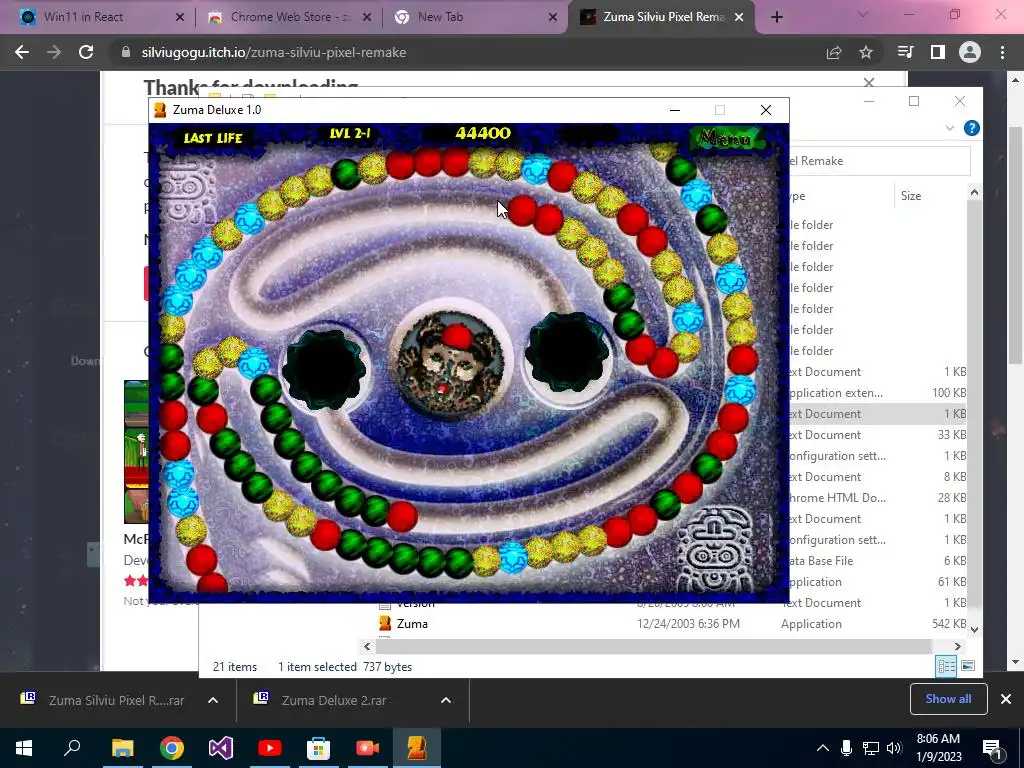Open the Menu button in Zuma game

tap(724, 138)
